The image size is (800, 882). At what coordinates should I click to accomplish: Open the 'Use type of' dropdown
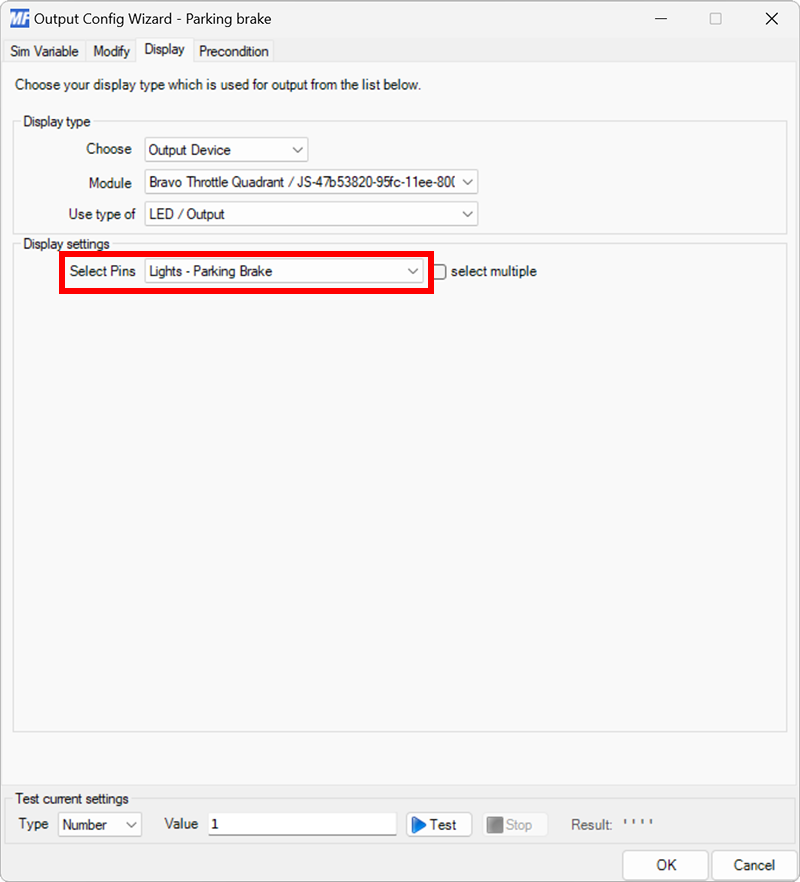point(467,214)
